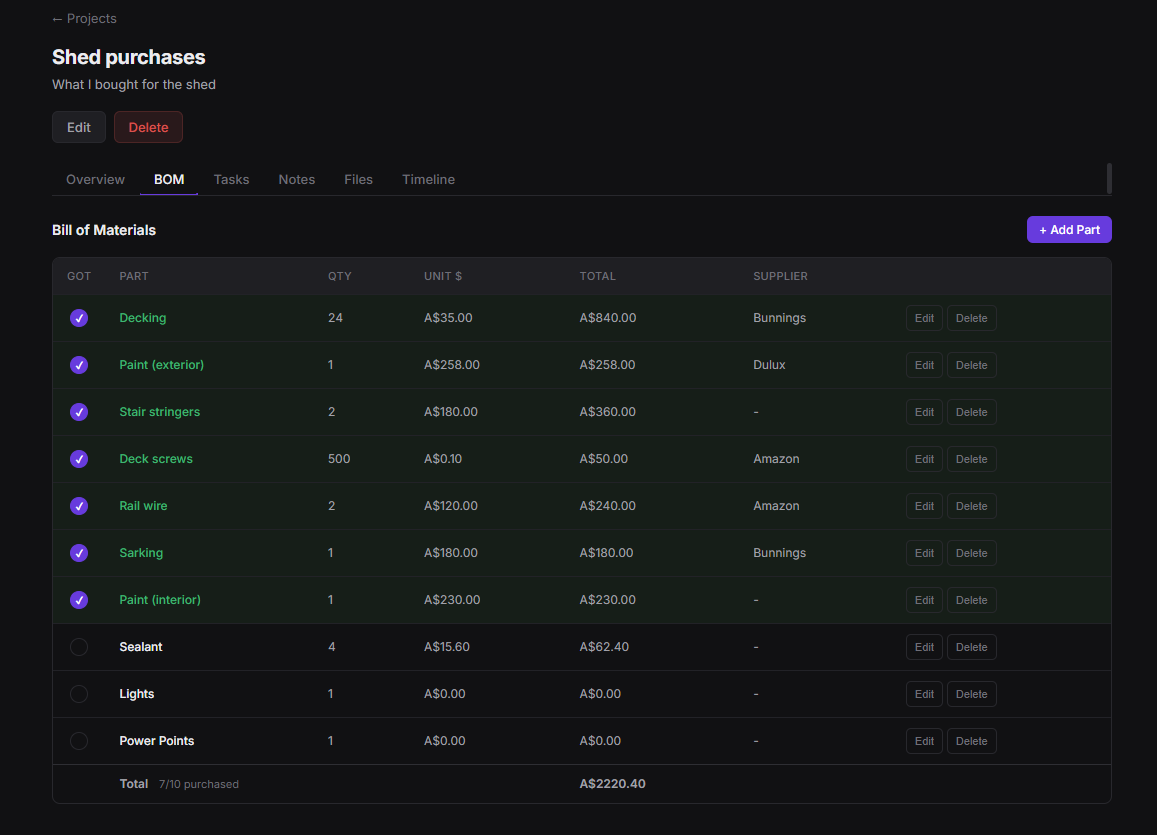Switch to the Overview tab
This screenshot has height=835, width=1157.
click(x=95, y=180)
